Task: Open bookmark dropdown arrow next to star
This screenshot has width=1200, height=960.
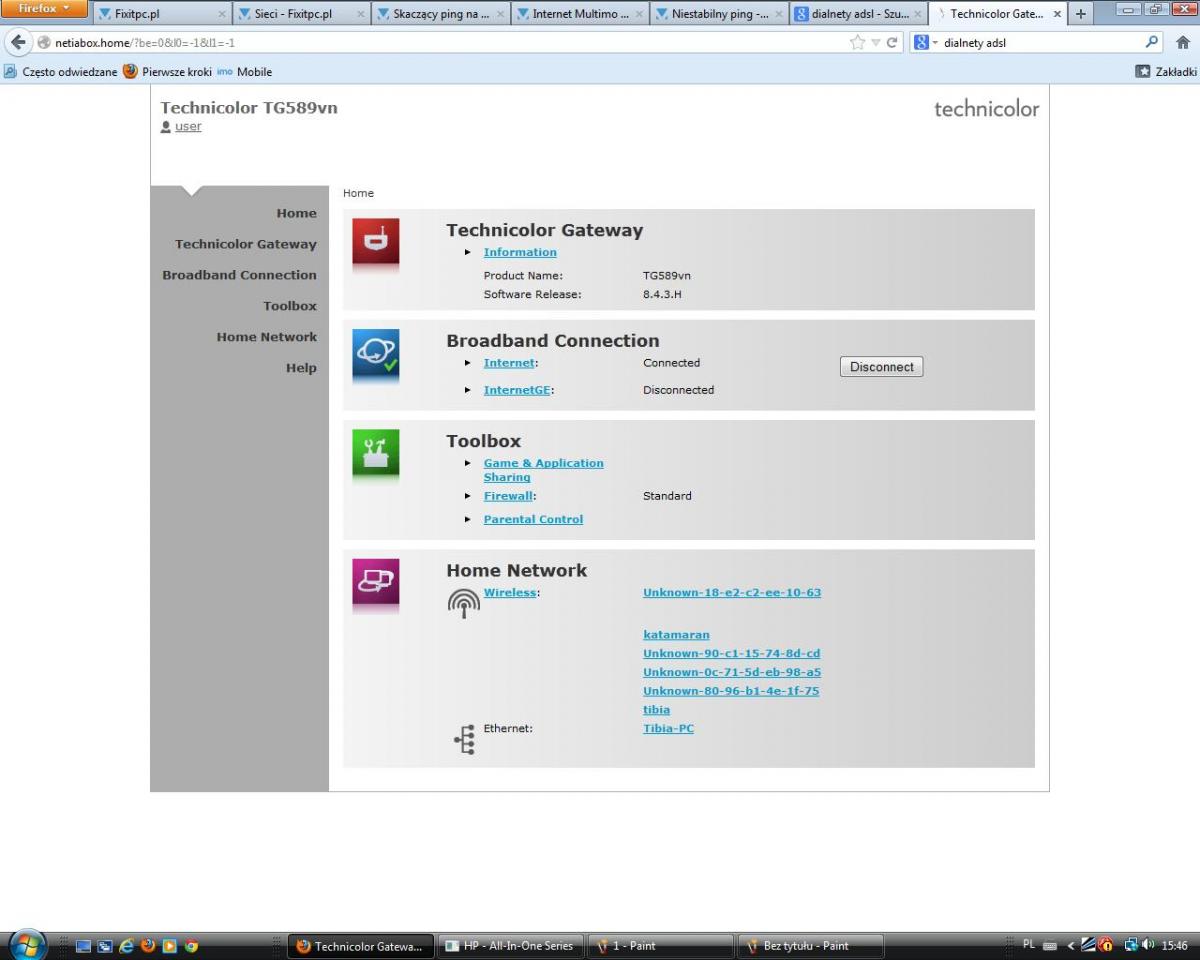Action: (875, 43)
